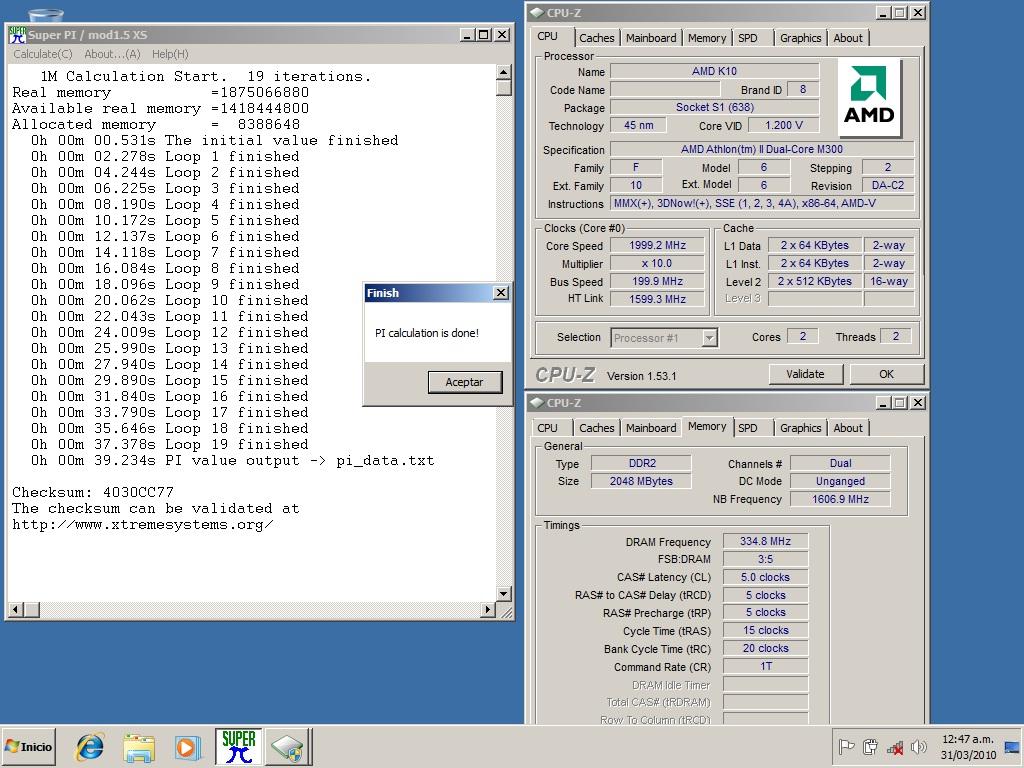Click the Core Speed value 1999.2 MHz
1024x768 pixels.
point(658,246)
